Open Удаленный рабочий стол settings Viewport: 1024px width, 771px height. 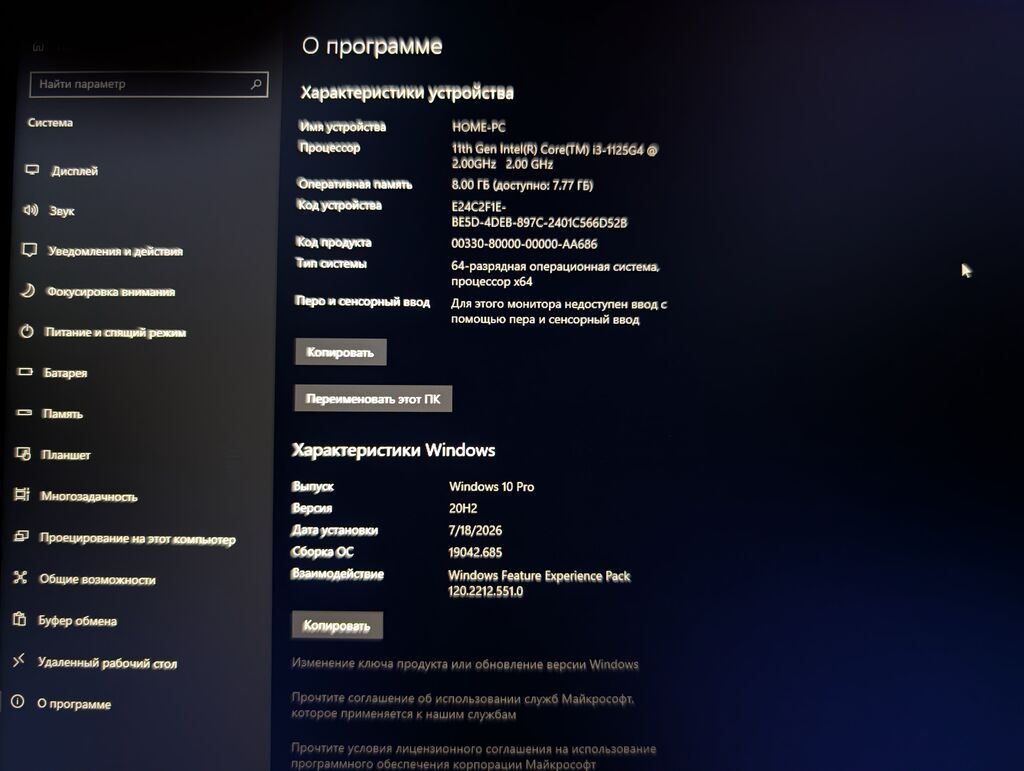107,663
